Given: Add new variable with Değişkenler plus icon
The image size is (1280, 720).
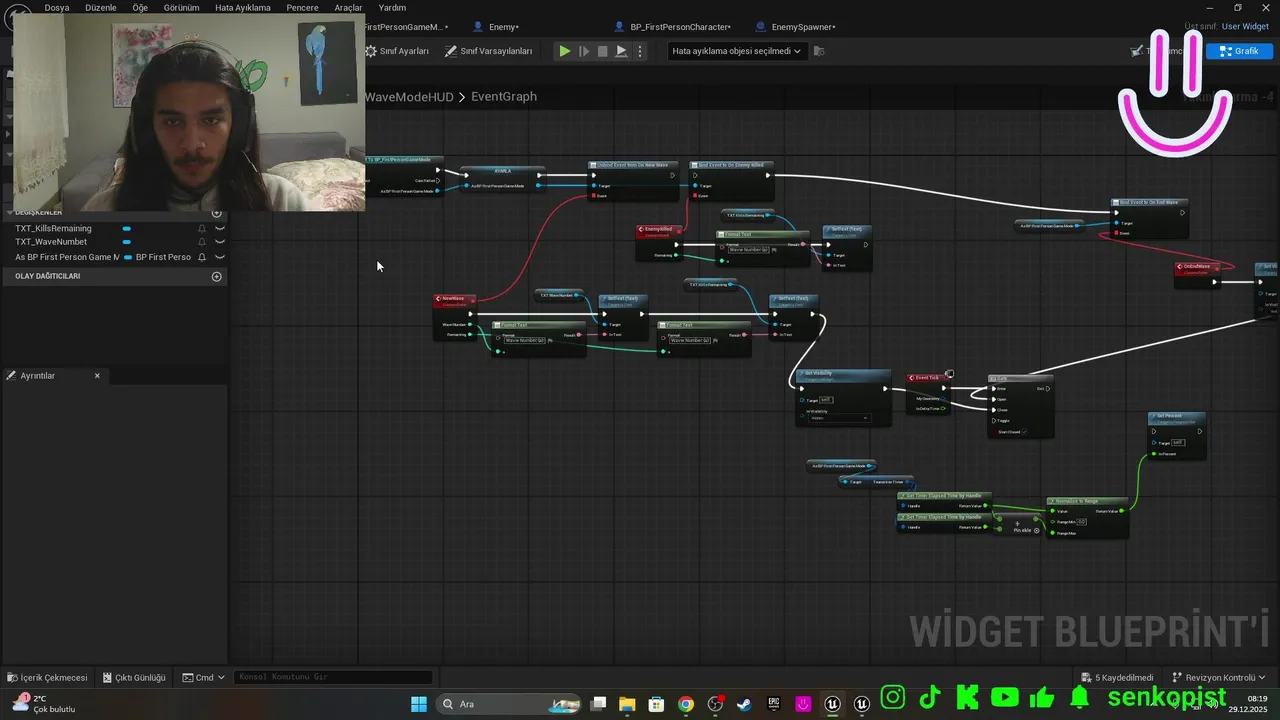Looking at the screenshot, I should 217,213.
